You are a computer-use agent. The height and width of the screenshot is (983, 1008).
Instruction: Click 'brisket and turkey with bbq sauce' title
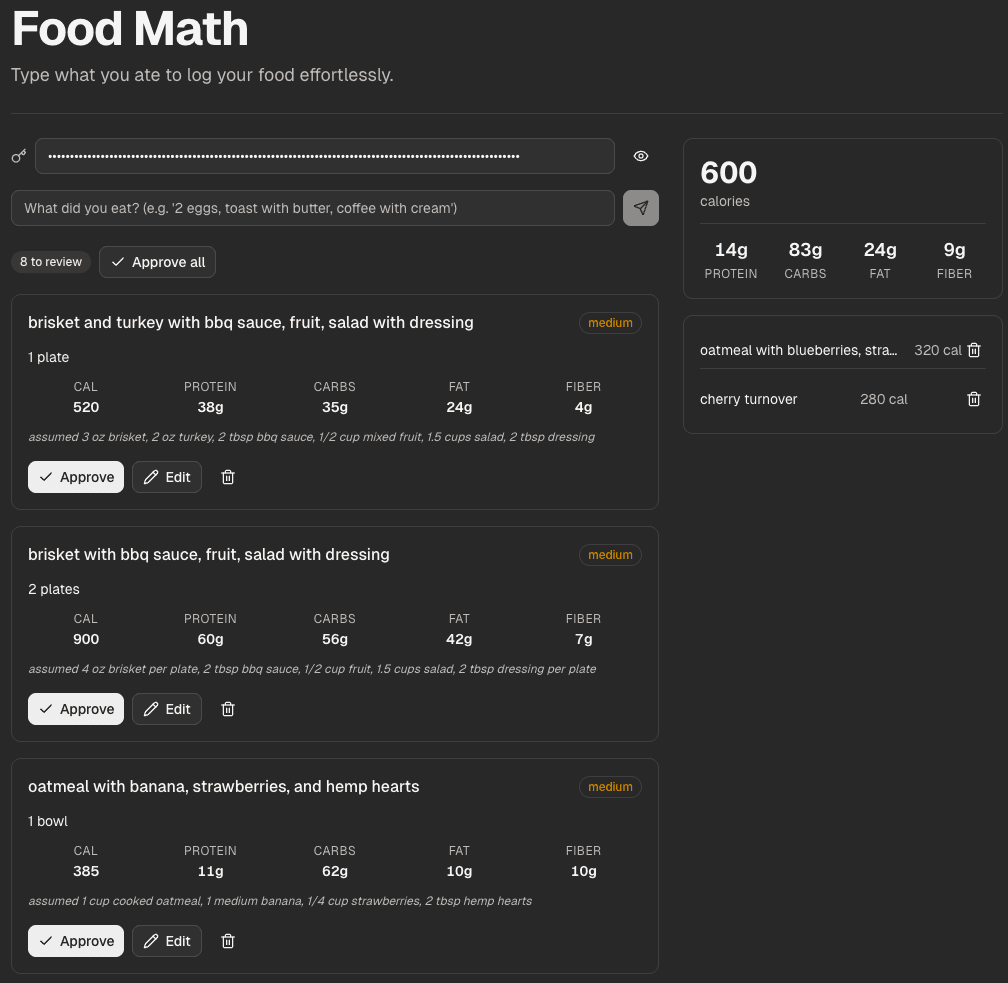251,323
